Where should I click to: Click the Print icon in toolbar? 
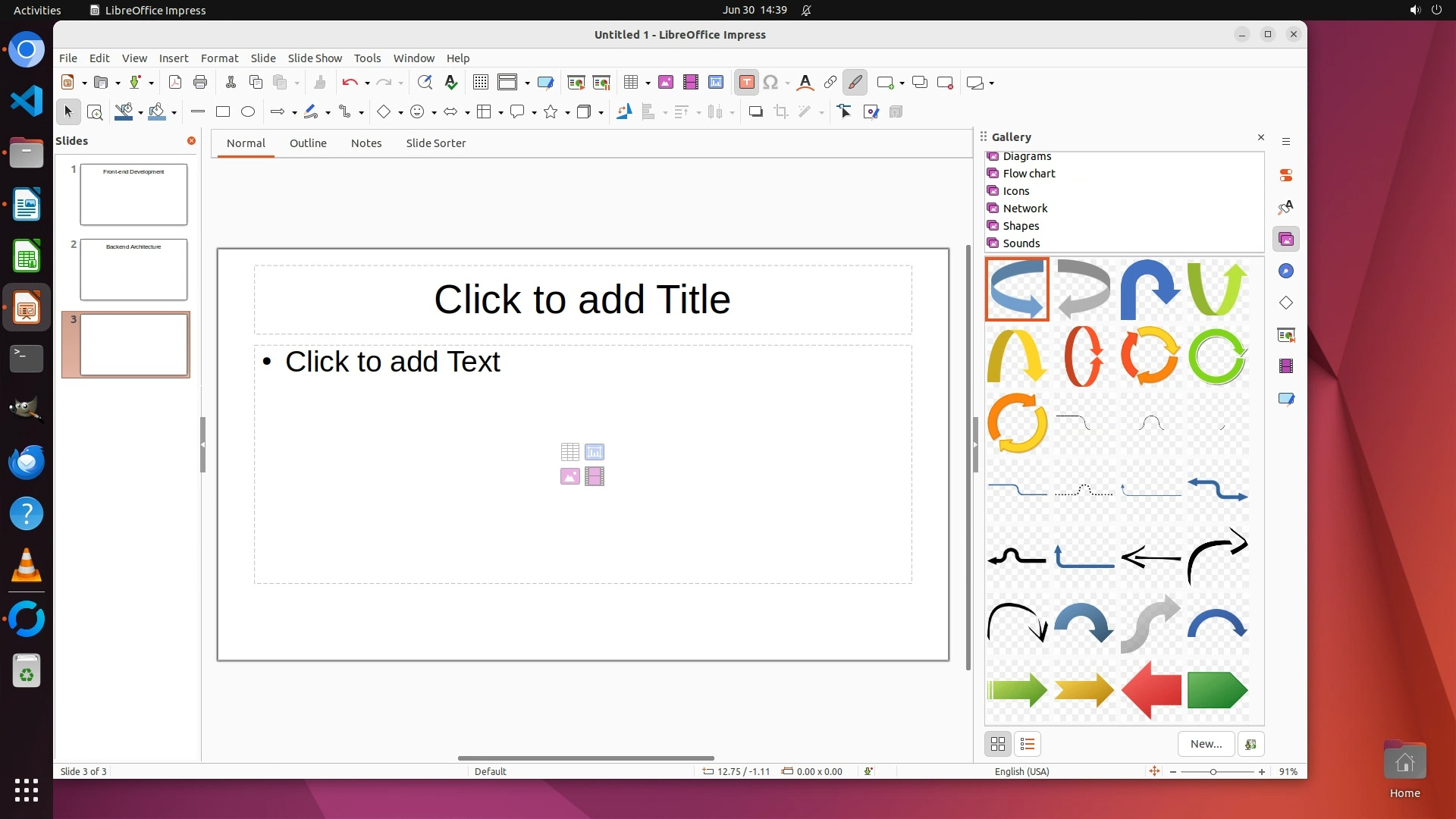[200, 83]
